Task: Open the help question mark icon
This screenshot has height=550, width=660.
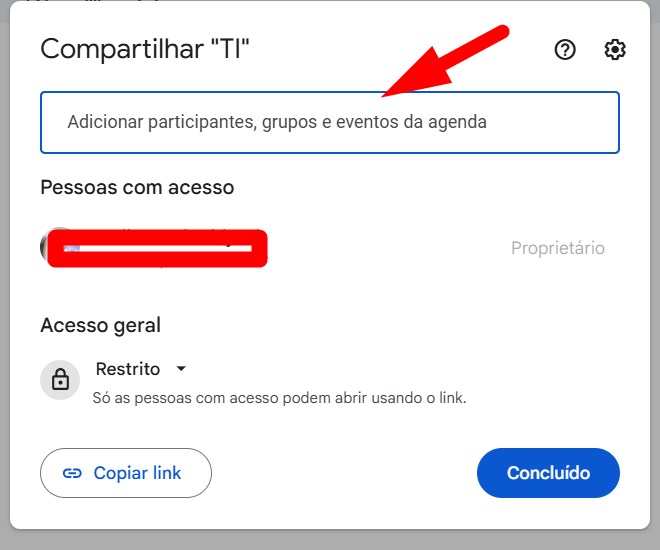Action: click(565, 50)
